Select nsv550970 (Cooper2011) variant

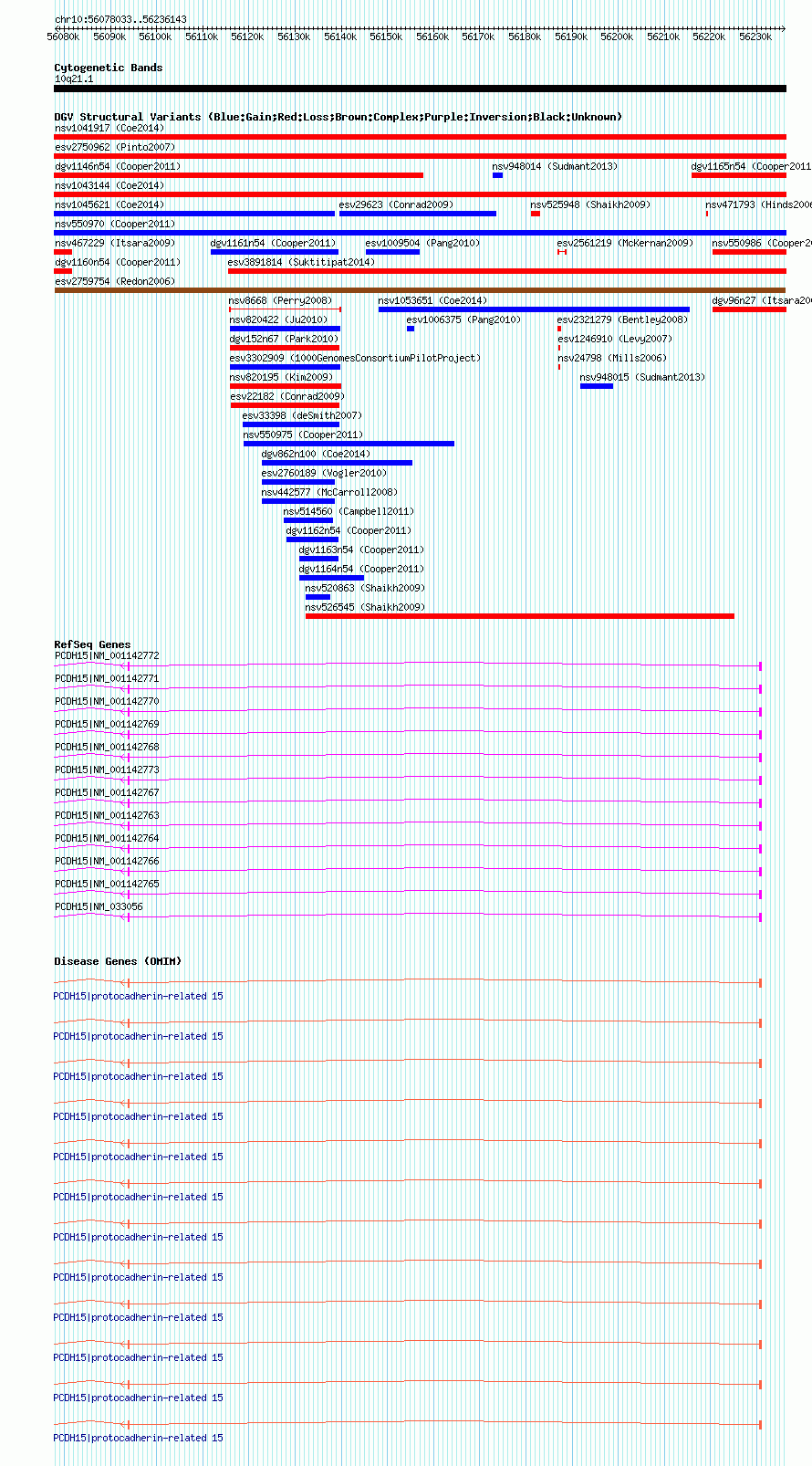click(x=115, y=224)
